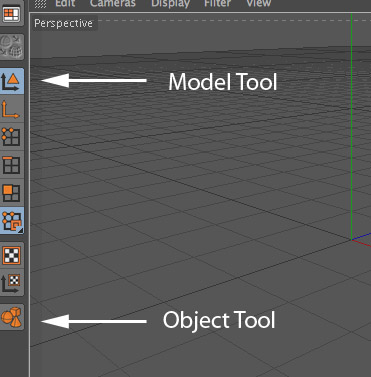Open the View viewport menu
This screenshot has width=371, height=377.
click(259, 3)
